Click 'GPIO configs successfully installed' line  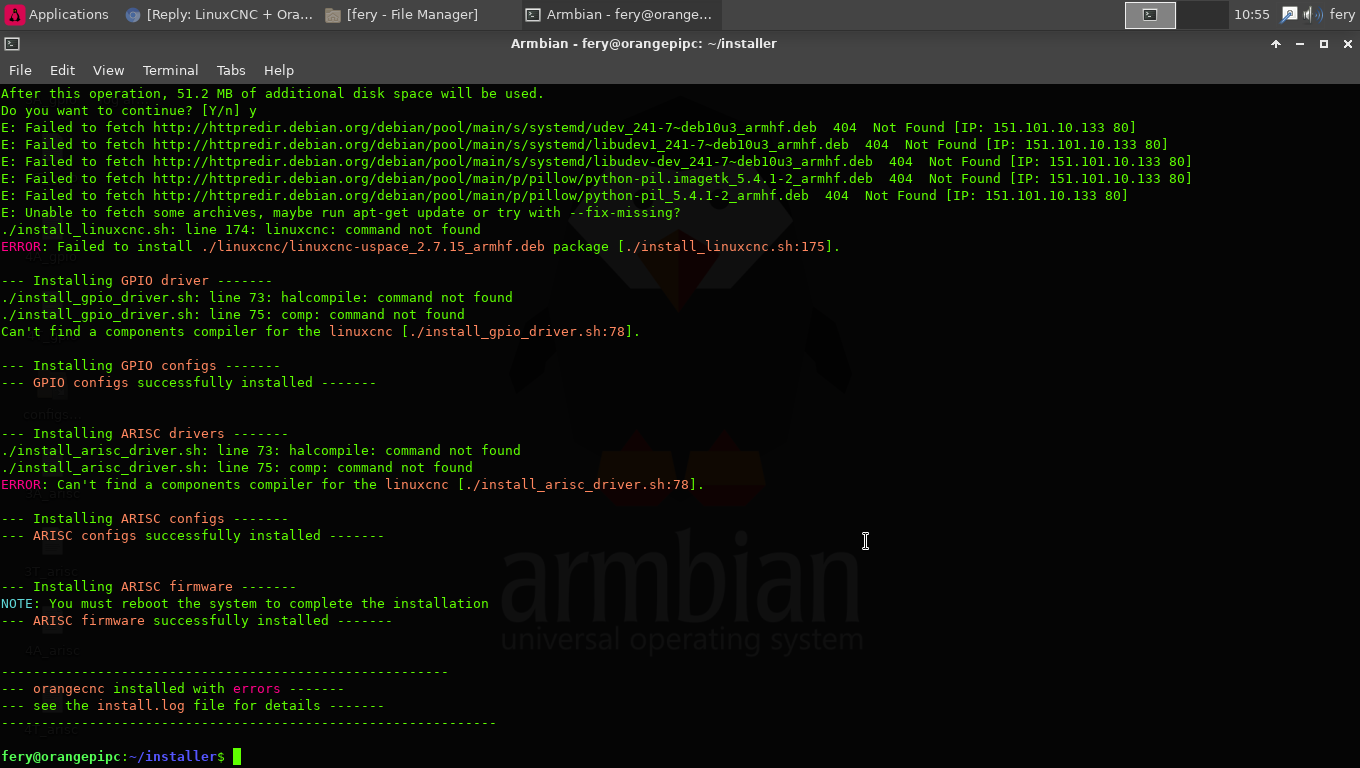tap(189, 383)
